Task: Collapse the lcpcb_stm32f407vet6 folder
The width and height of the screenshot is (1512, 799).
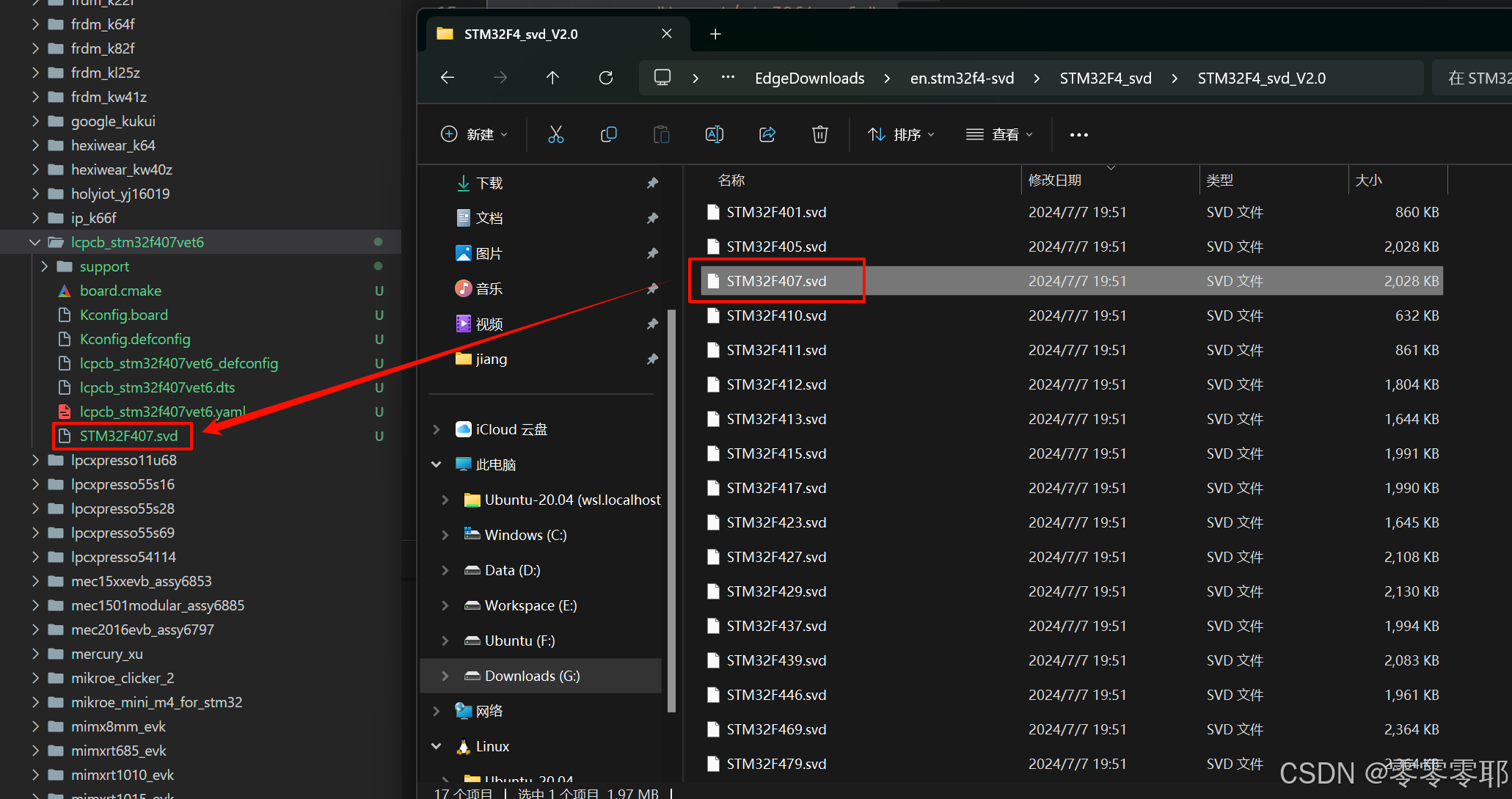Action: pyautogui.click(x=34, y=242)
